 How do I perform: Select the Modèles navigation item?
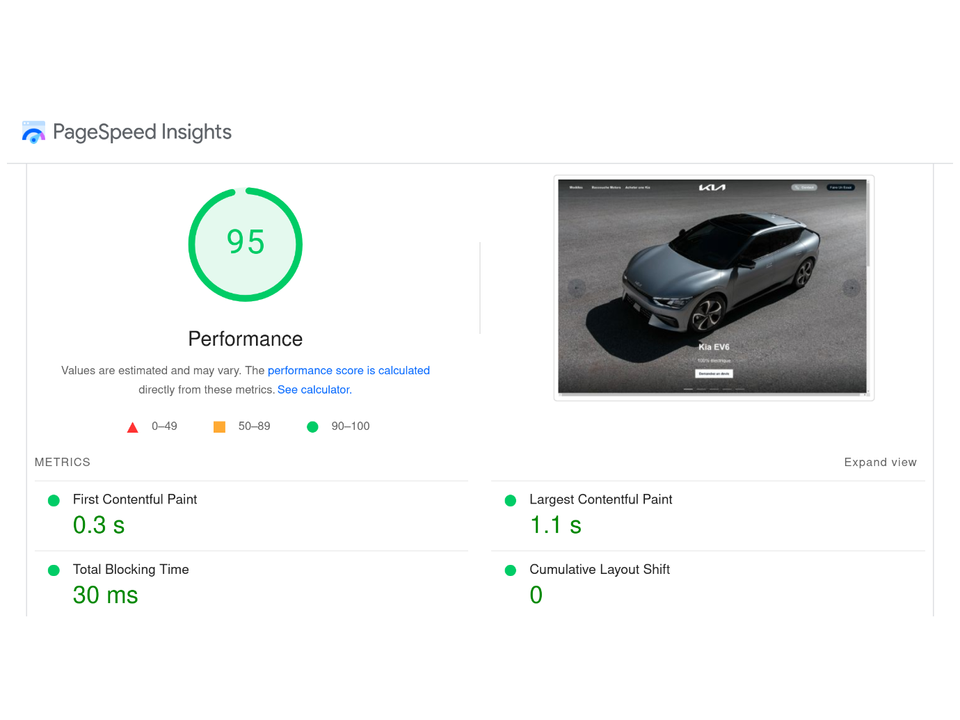pyautogui.click(x=577, y=186)
